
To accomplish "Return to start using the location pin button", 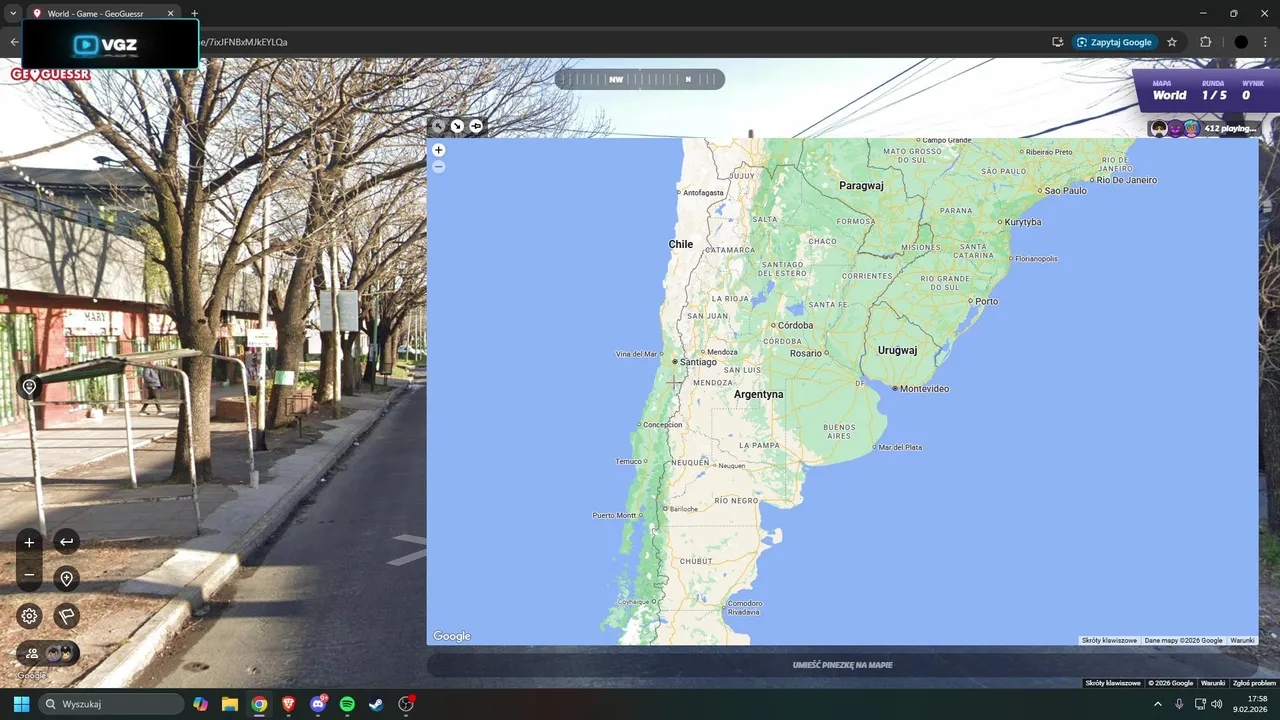I will (66, 578).
